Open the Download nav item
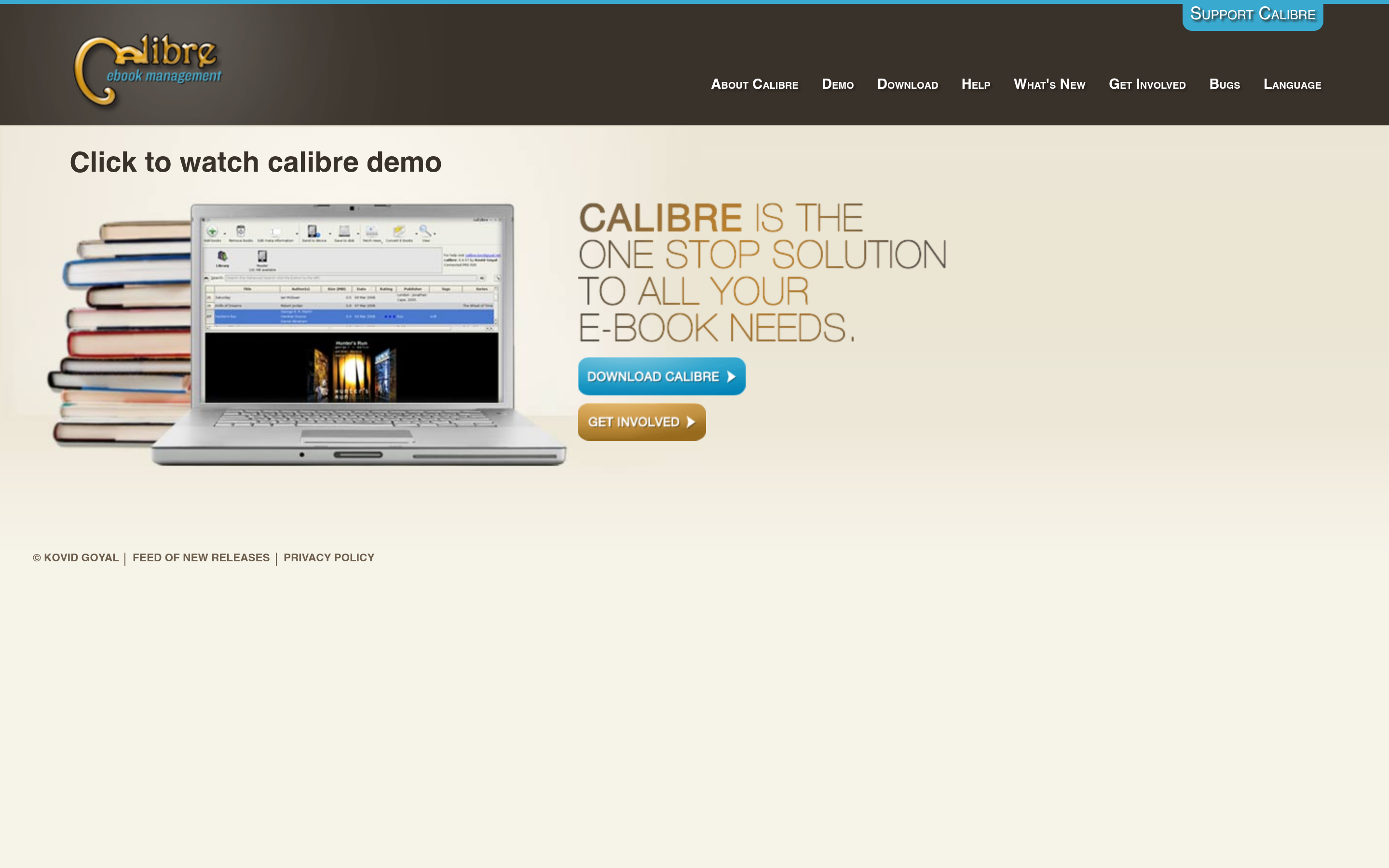Image resolution: width=1389 pixels, height=868 pixels. [908, 84]
